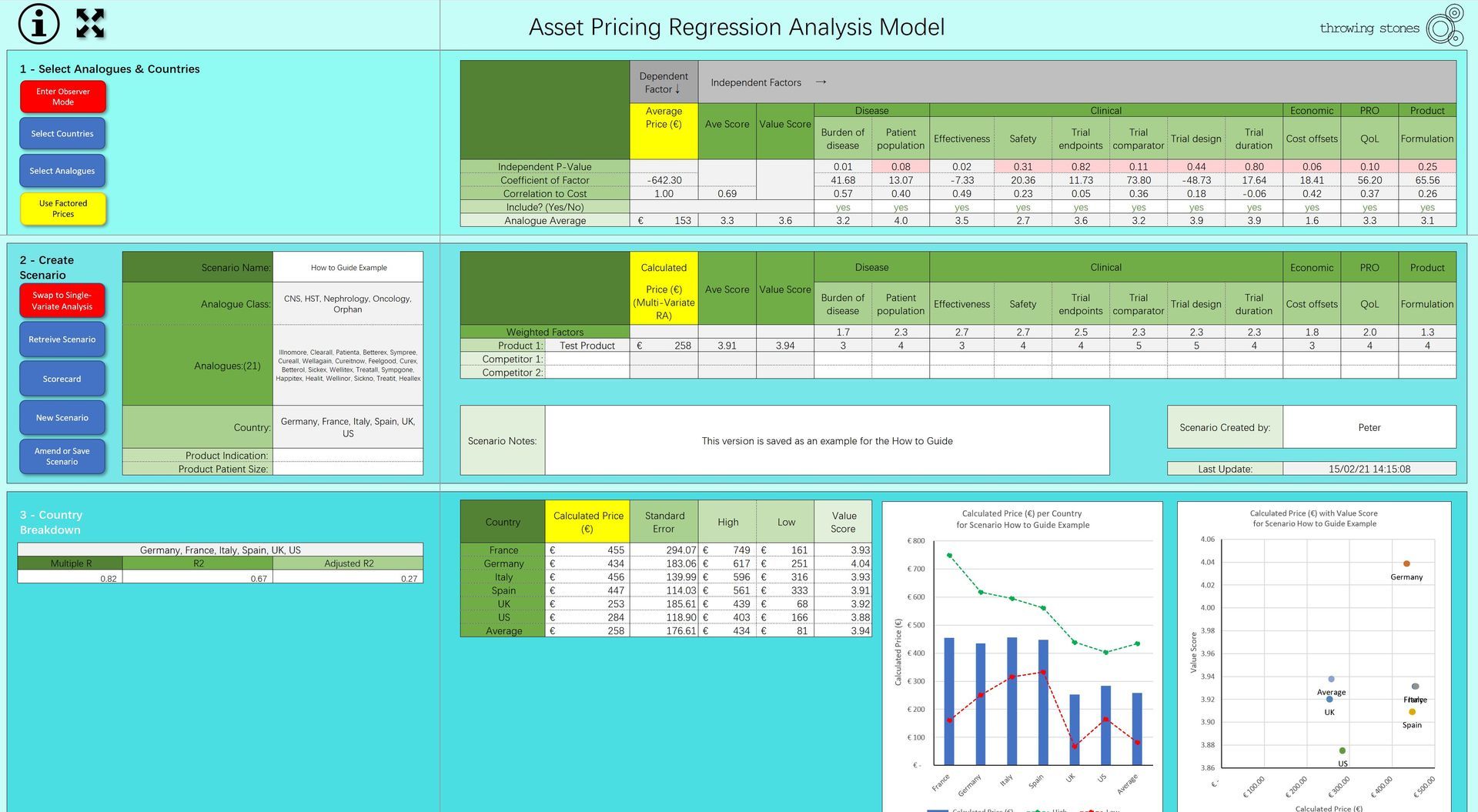Open Select Countries button

(62, 134)
